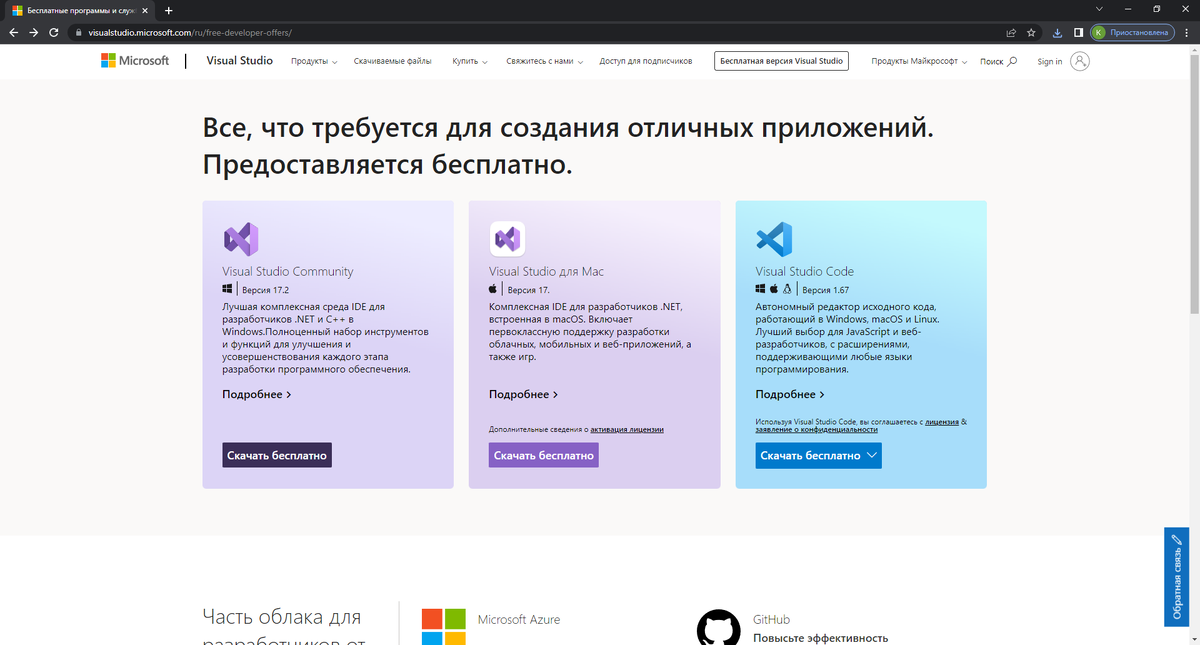Reload the page with the refresh icon
This screenshot has height=645, width=1200.
click(56, 32)
